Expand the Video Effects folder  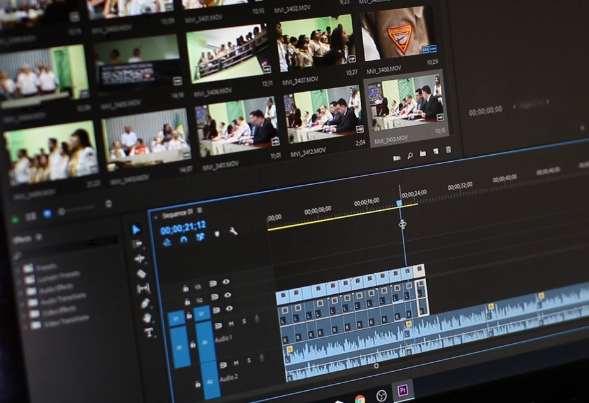tap(24, 314)
